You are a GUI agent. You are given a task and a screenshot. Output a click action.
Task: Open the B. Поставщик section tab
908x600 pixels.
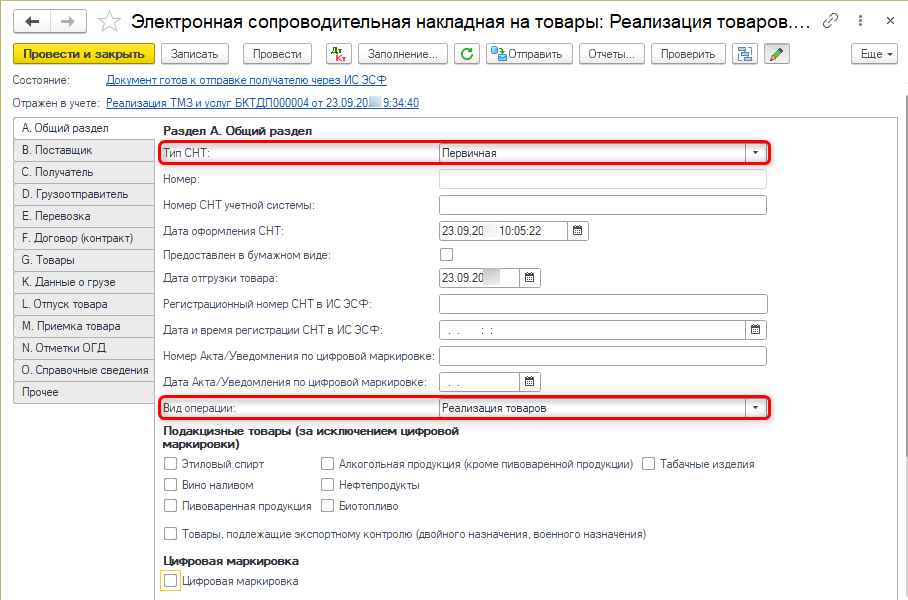pos(57,150)
